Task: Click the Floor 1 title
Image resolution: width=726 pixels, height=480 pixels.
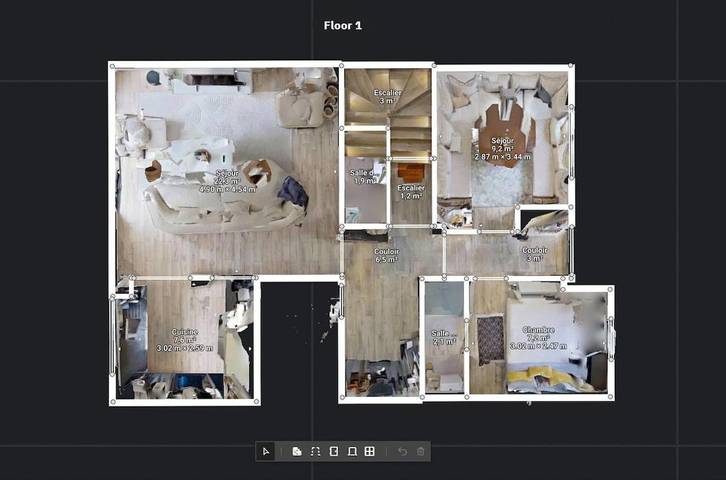Action: [343, 25]
